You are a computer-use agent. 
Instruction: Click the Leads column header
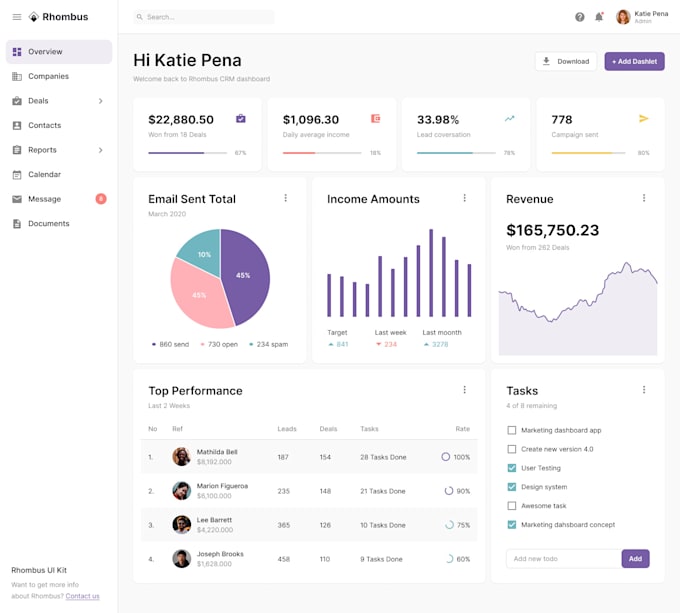[287, 429]
